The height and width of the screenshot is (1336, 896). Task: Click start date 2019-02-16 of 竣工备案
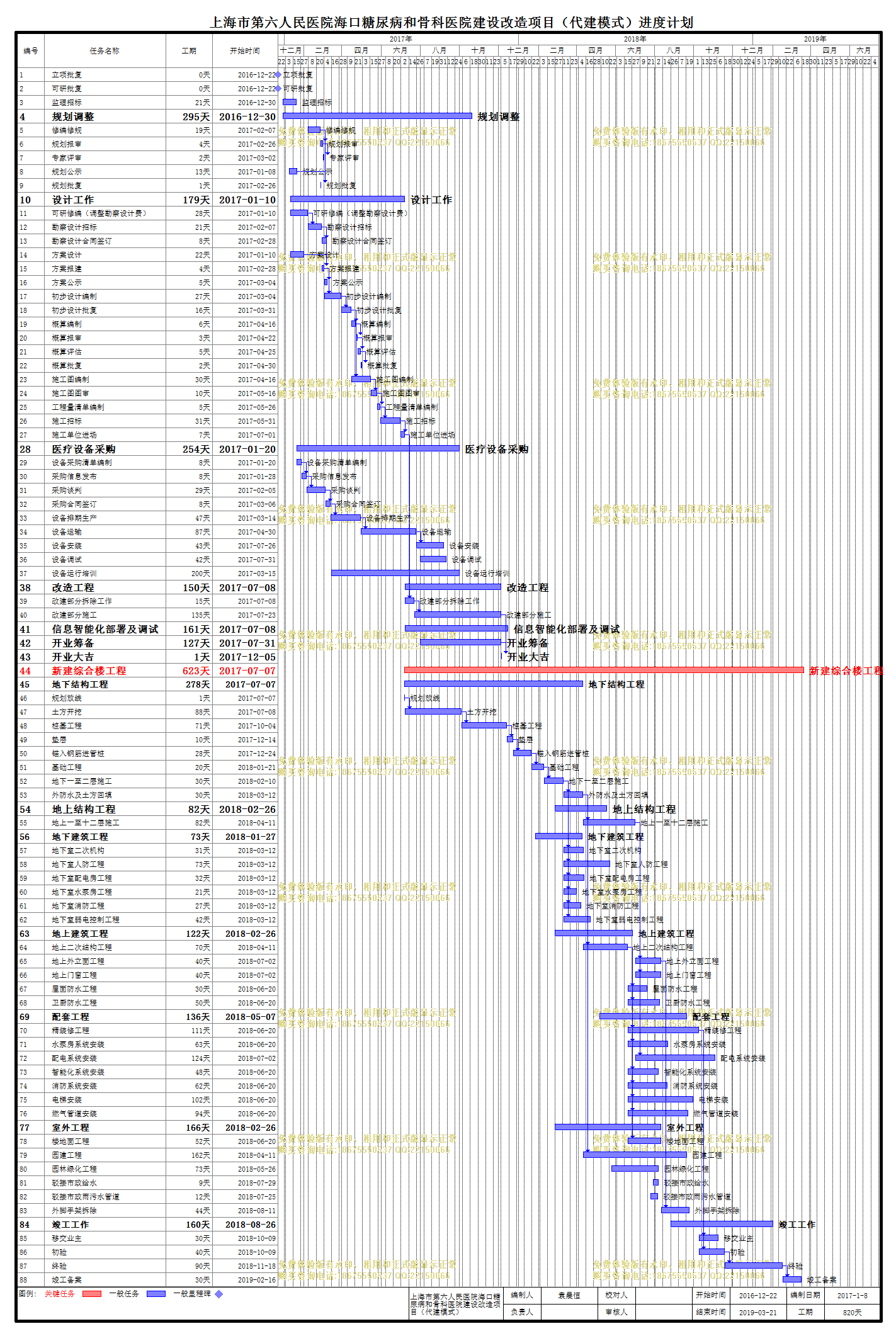tap(256, 1280)
